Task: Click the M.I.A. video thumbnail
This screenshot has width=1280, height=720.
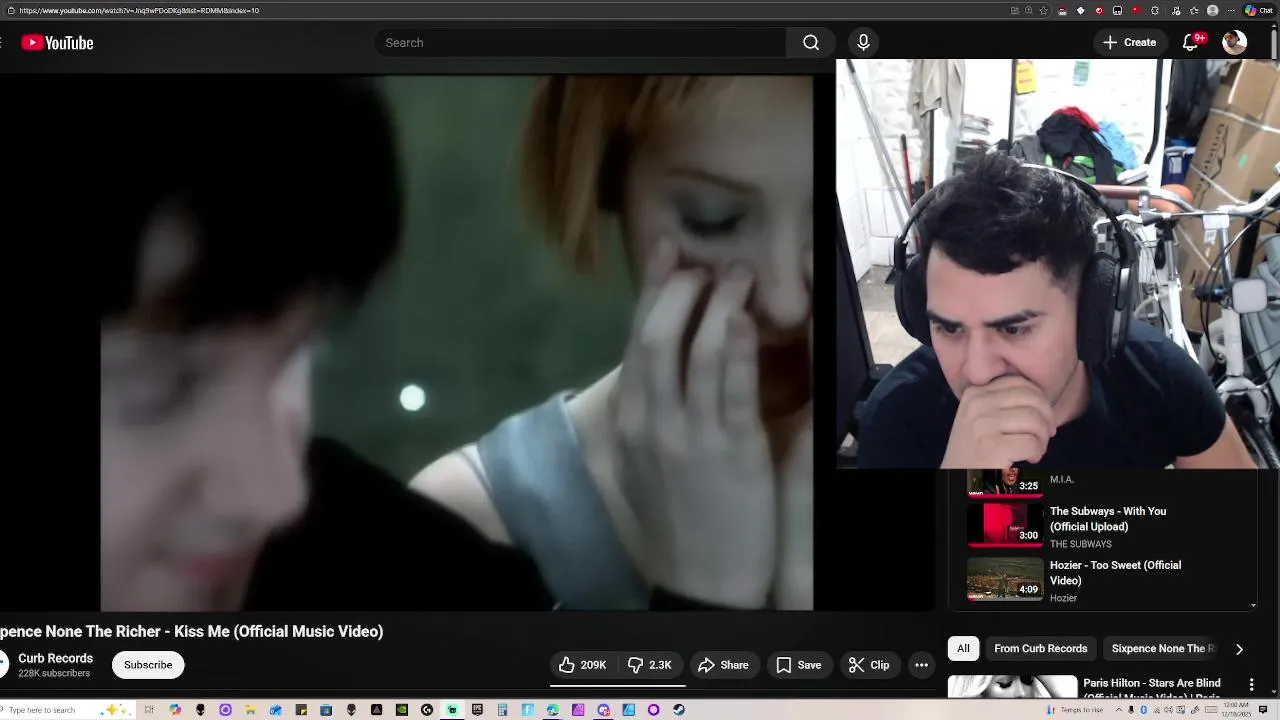Action: click(x=1005, y=482)
